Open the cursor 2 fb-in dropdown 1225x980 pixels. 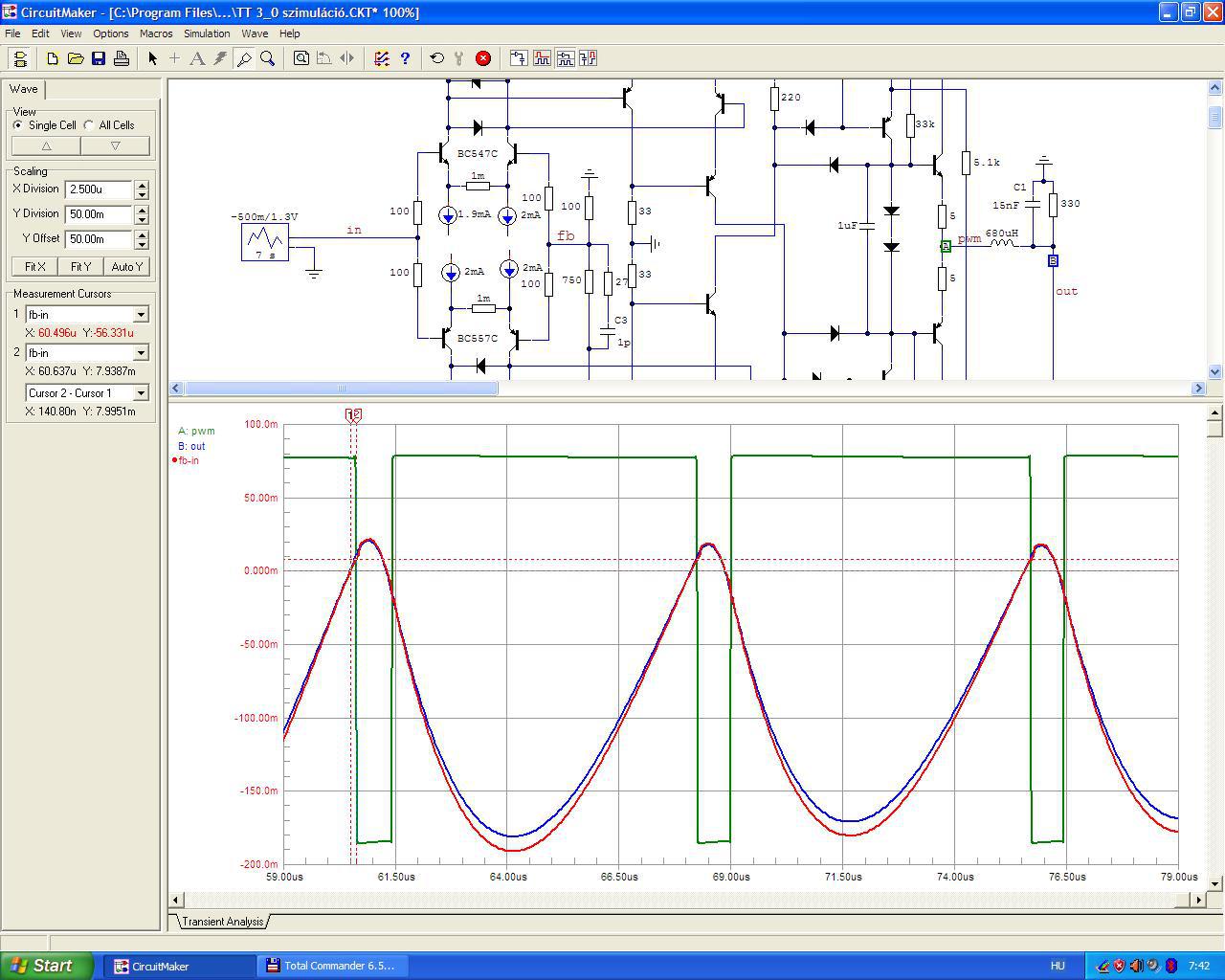coord(141,353)
